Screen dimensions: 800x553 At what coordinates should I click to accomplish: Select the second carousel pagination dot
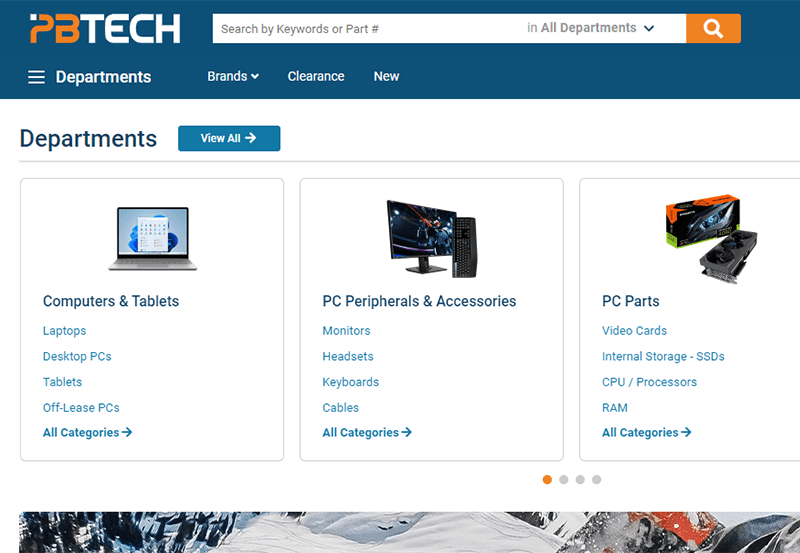point(563,480)
